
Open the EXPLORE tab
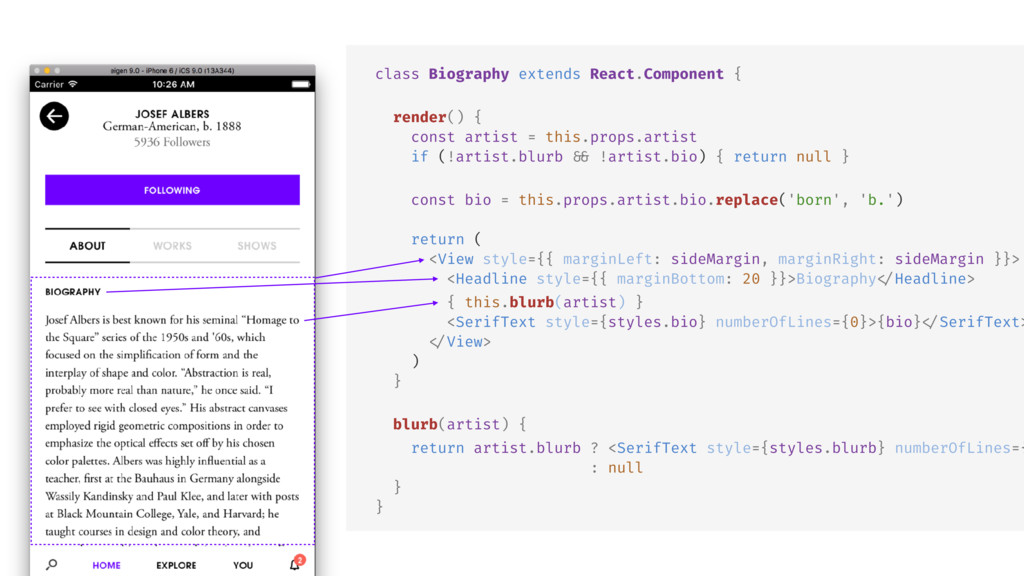pos(176,565)
